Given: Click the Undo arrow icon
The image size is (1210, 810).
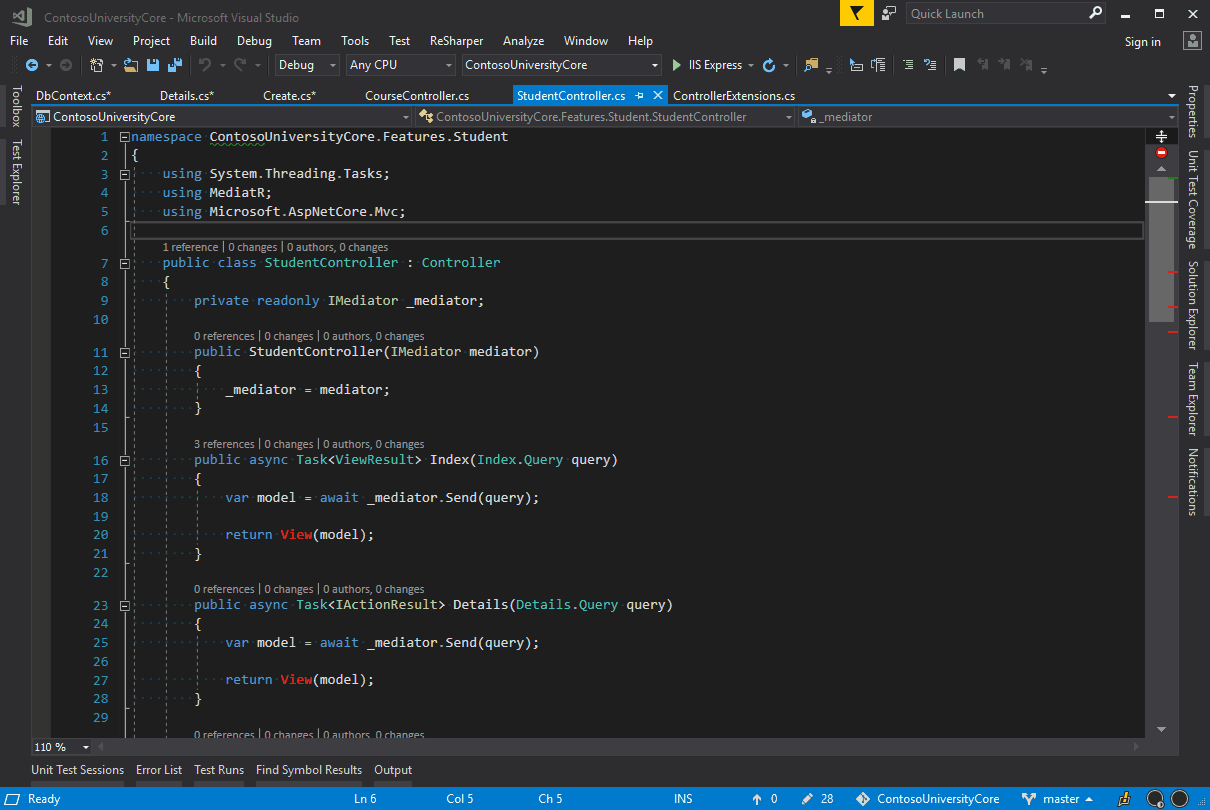Looking at the screenshot, I should [204, 65].
